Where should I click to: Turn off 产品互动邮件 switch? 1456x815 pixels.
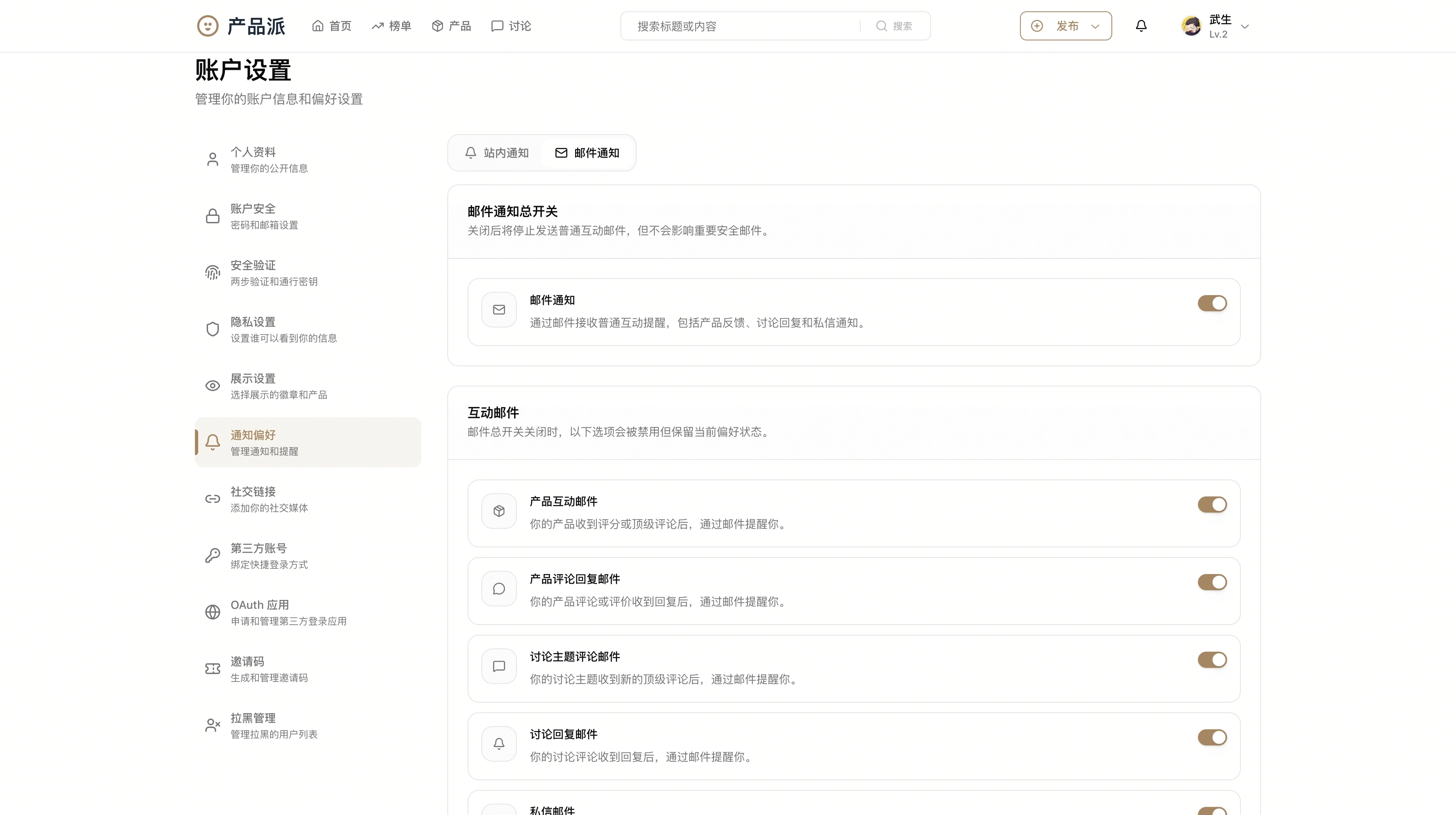click(x=1212, y=505)
